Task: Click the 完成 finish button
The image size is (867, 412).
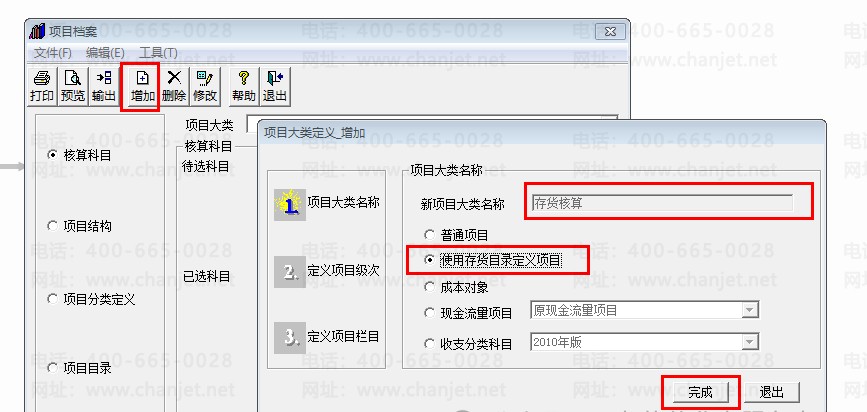Action: (701, 393)
